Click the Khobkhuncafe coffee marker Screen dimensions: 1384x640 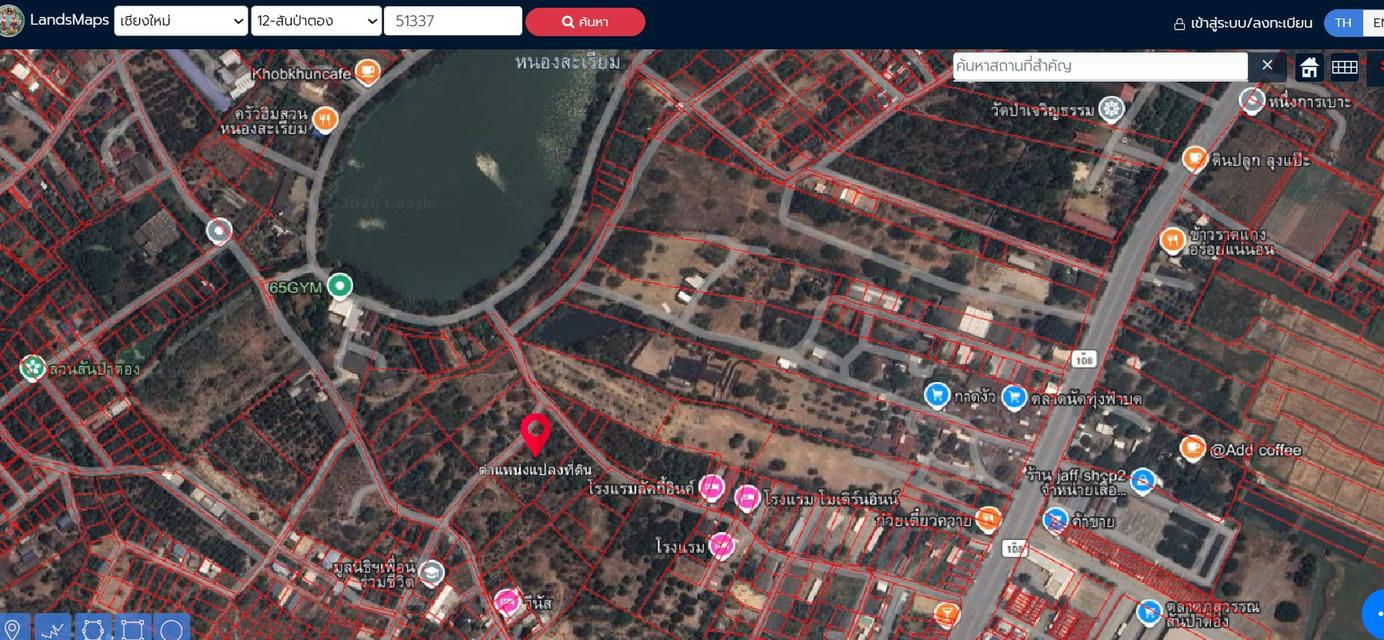(367, 71)
